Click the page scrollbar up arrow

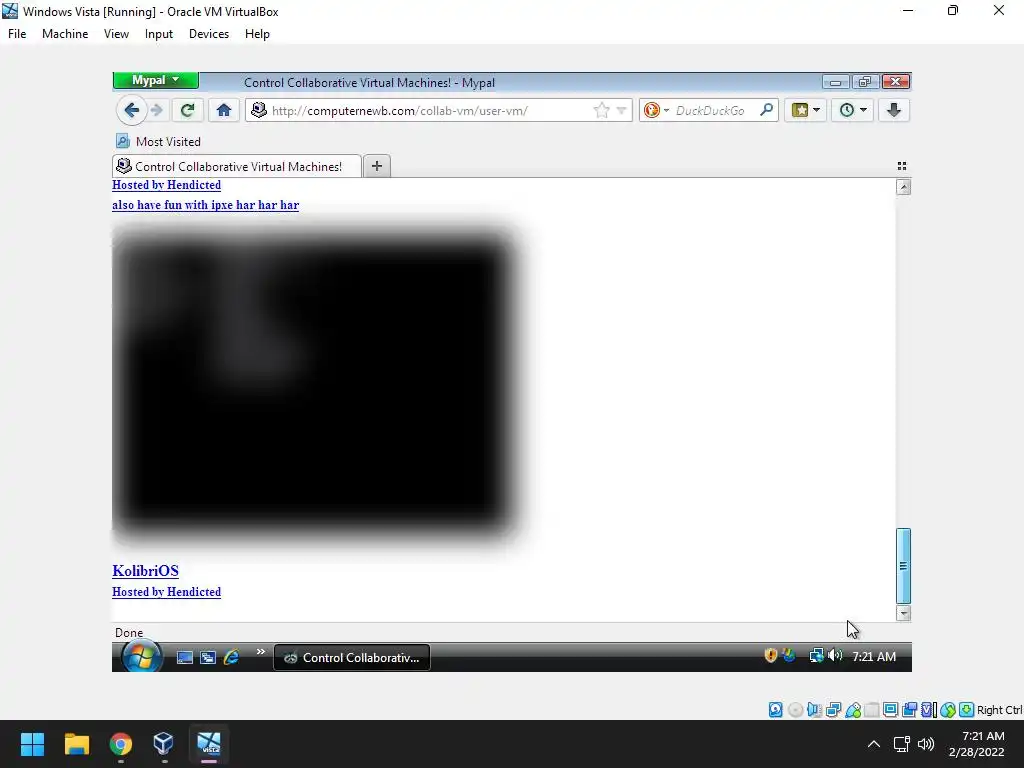click(903, 187)
